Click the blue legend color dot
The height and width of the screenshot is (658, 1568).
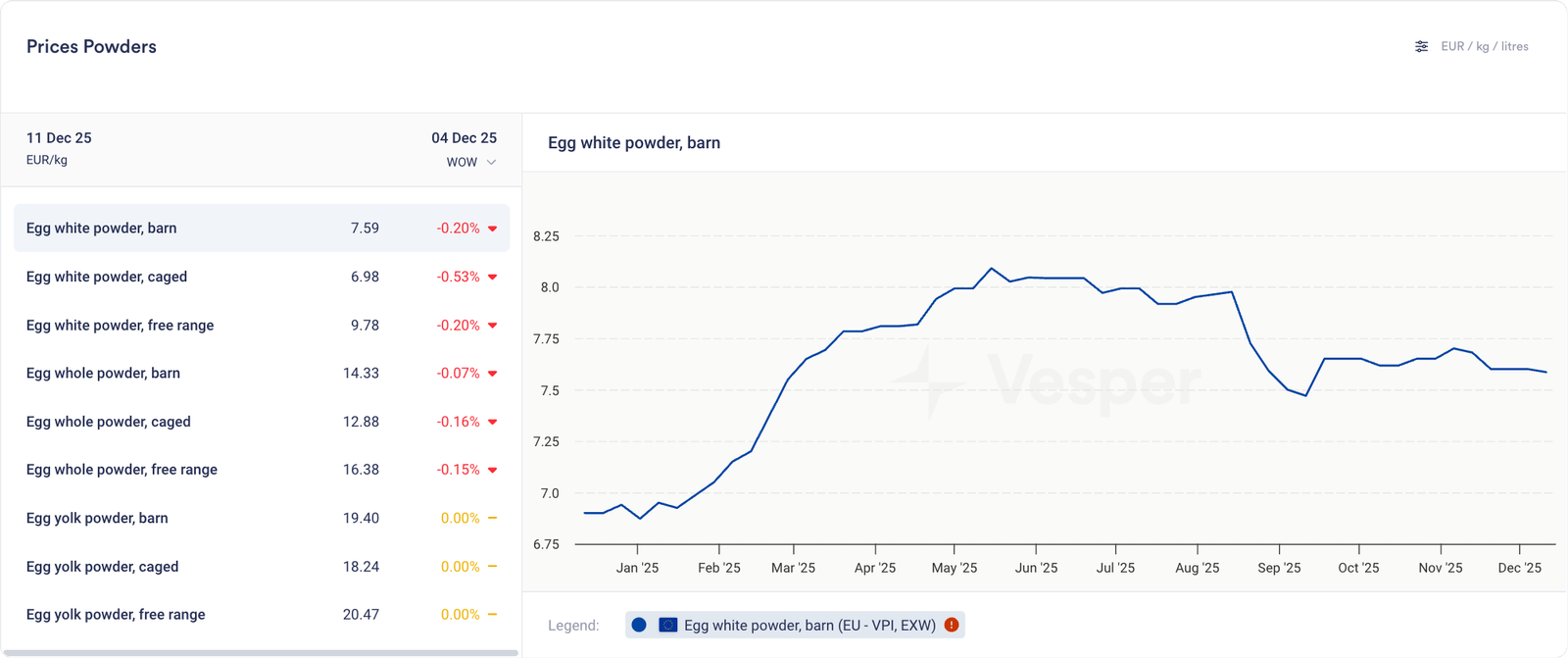639,625
